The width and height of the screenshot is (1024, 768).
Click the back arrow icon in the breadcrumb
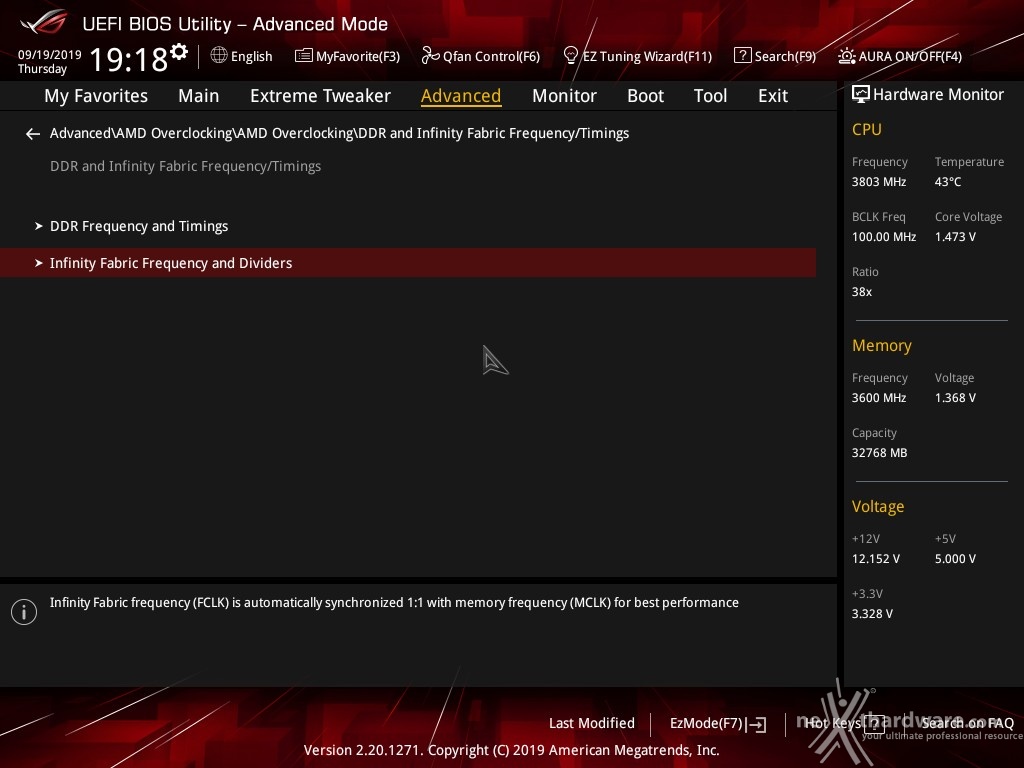click(33, 134)
